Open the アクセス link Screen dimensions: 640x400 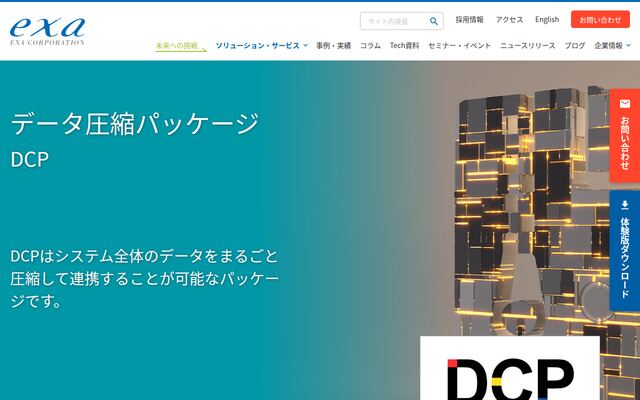click(x=509, y=20)
